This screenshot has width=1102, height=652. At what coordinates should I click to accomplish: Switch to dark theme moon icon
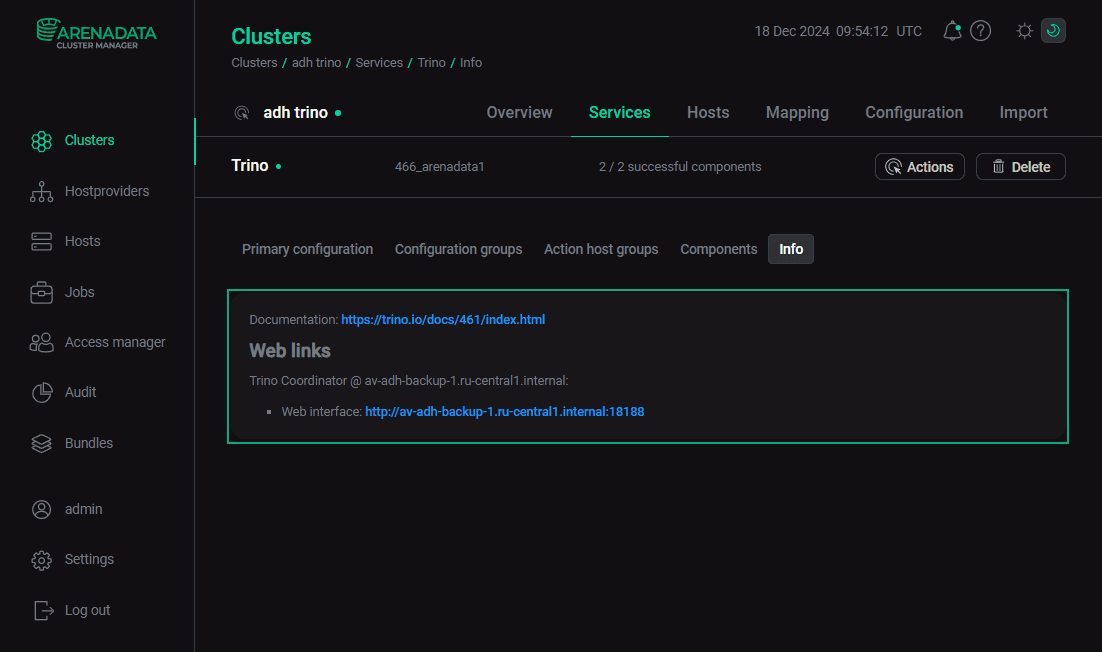click(x=1053, y=31)
